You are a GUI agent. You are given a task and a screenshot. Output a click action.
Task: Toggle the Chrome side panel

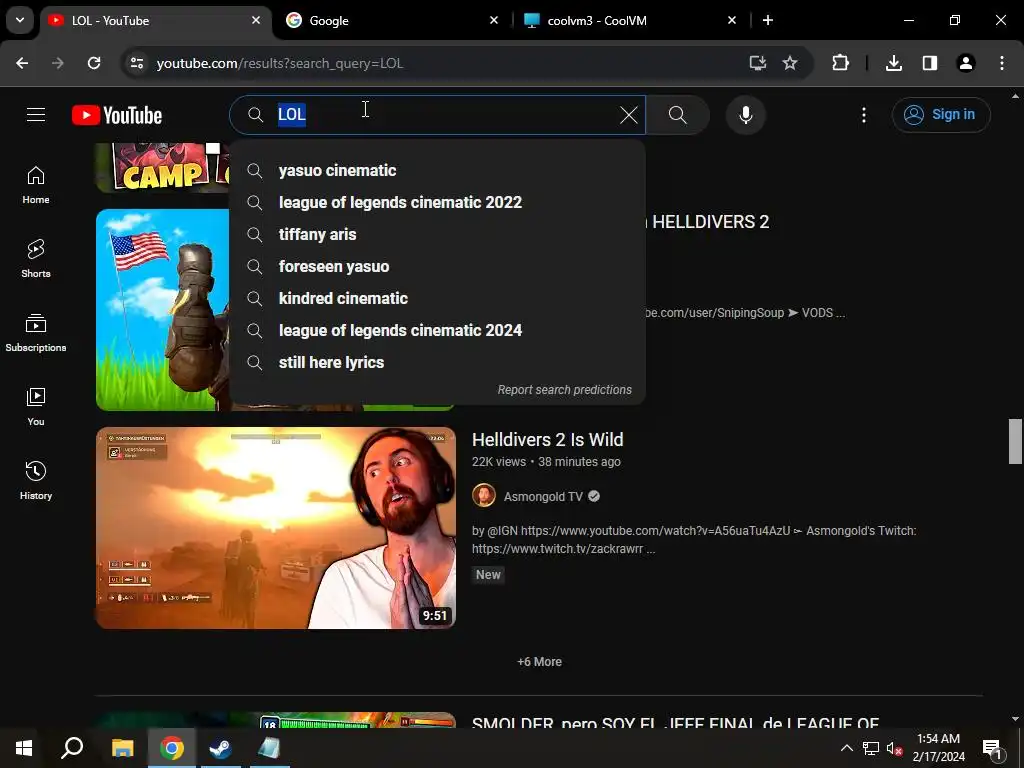pos(930,63)
